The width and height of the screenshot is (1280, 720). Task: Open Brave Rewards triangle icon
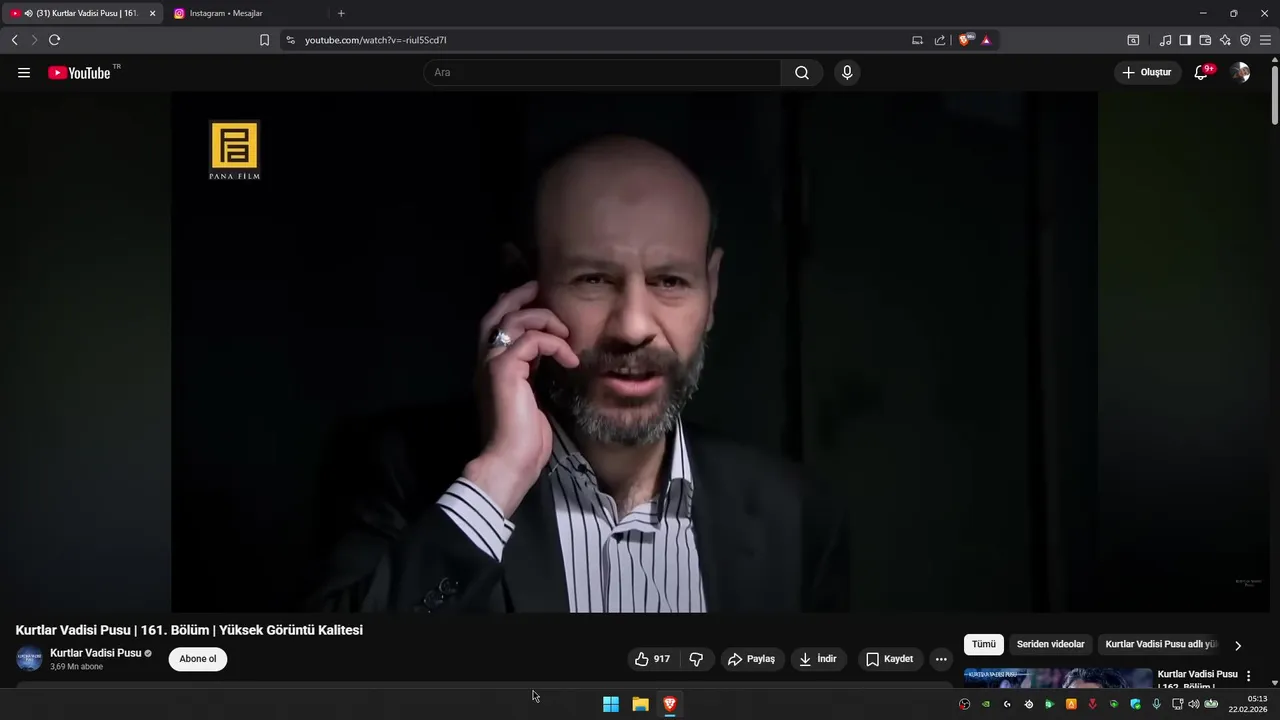point(986,40)
